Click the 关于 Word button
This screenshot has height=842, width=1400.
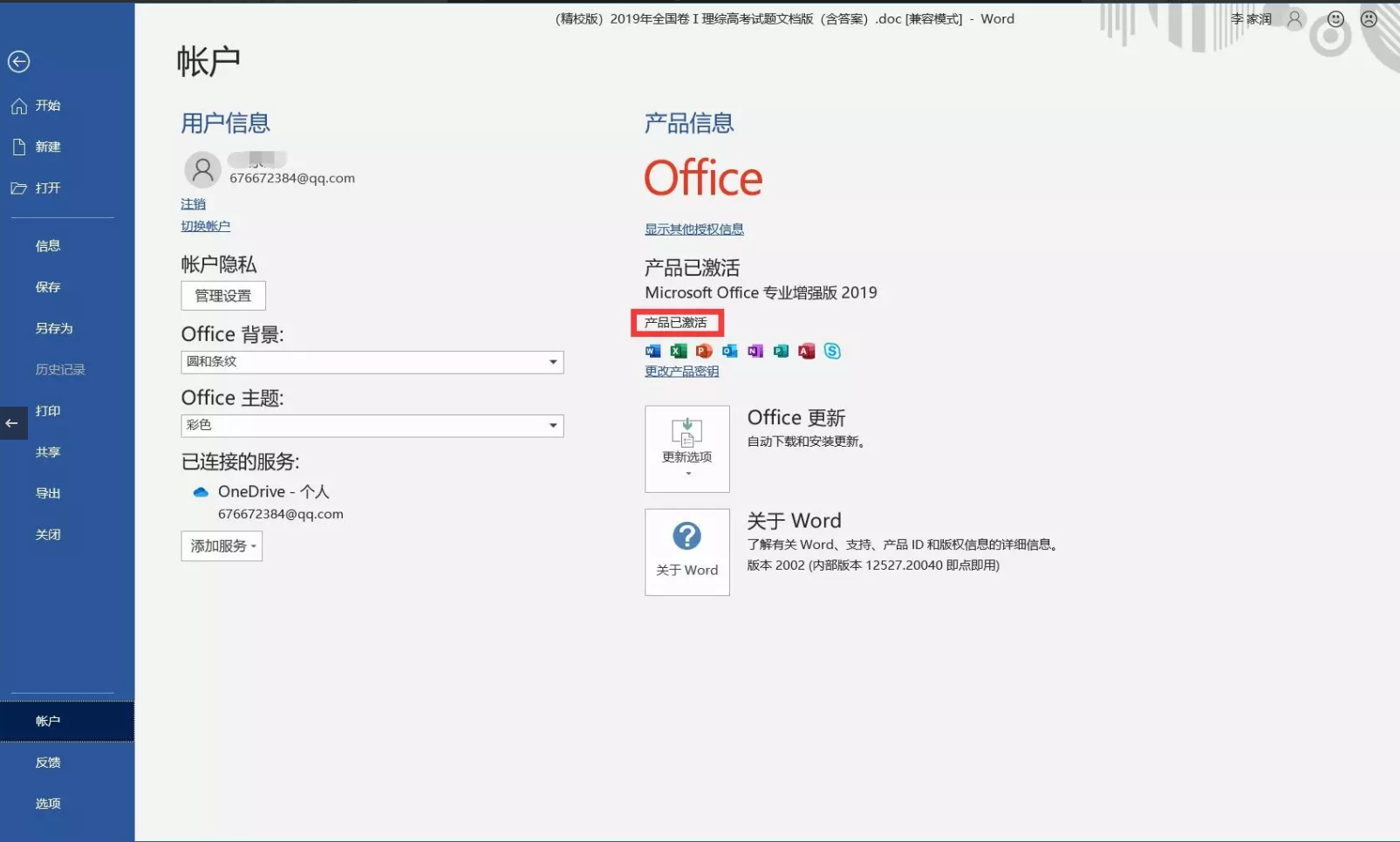click(687, 552)
